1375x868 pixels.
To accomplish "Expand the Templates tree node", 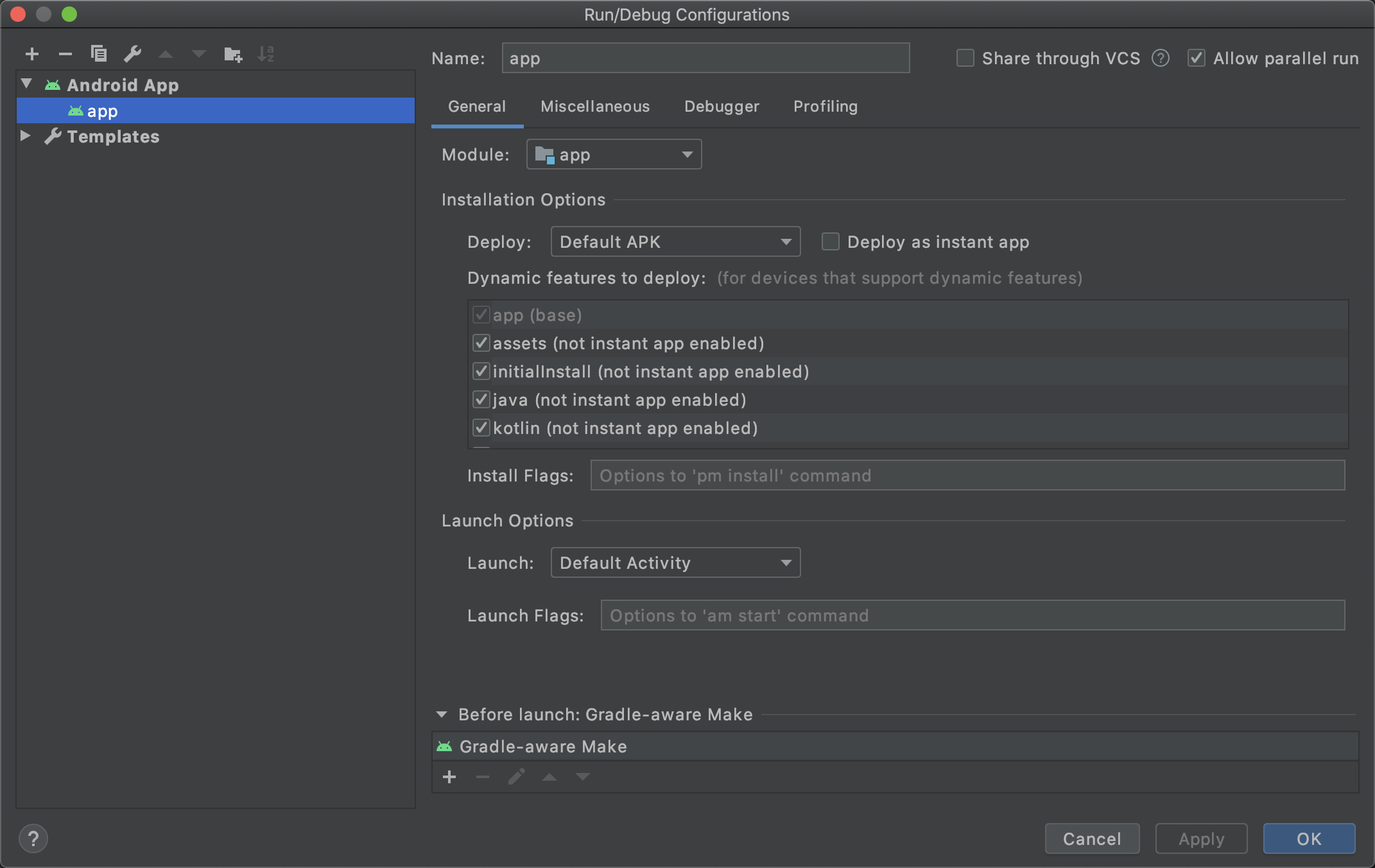I will [25, 136].
